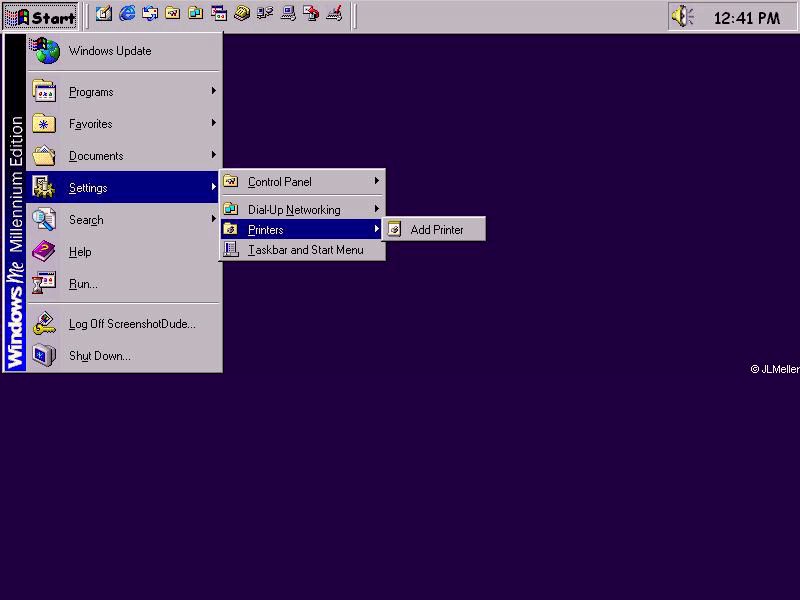Open the yellow telephone dialer icon
The image size is (800, 600).
(242, 14)
